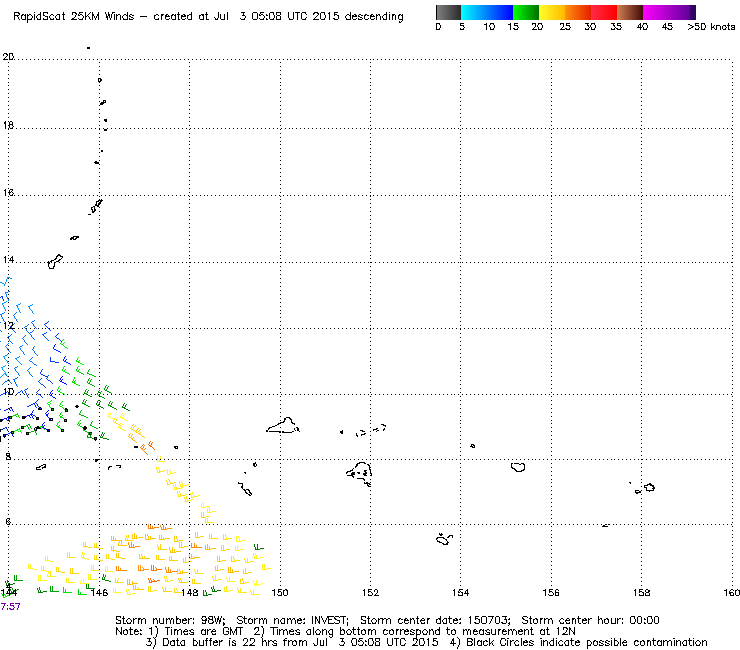Viewport: 740px width, 650px height.
Task: Click the brown 35-40 knots legend swatch
Action: pyautogui.click(x=630, y=12)
